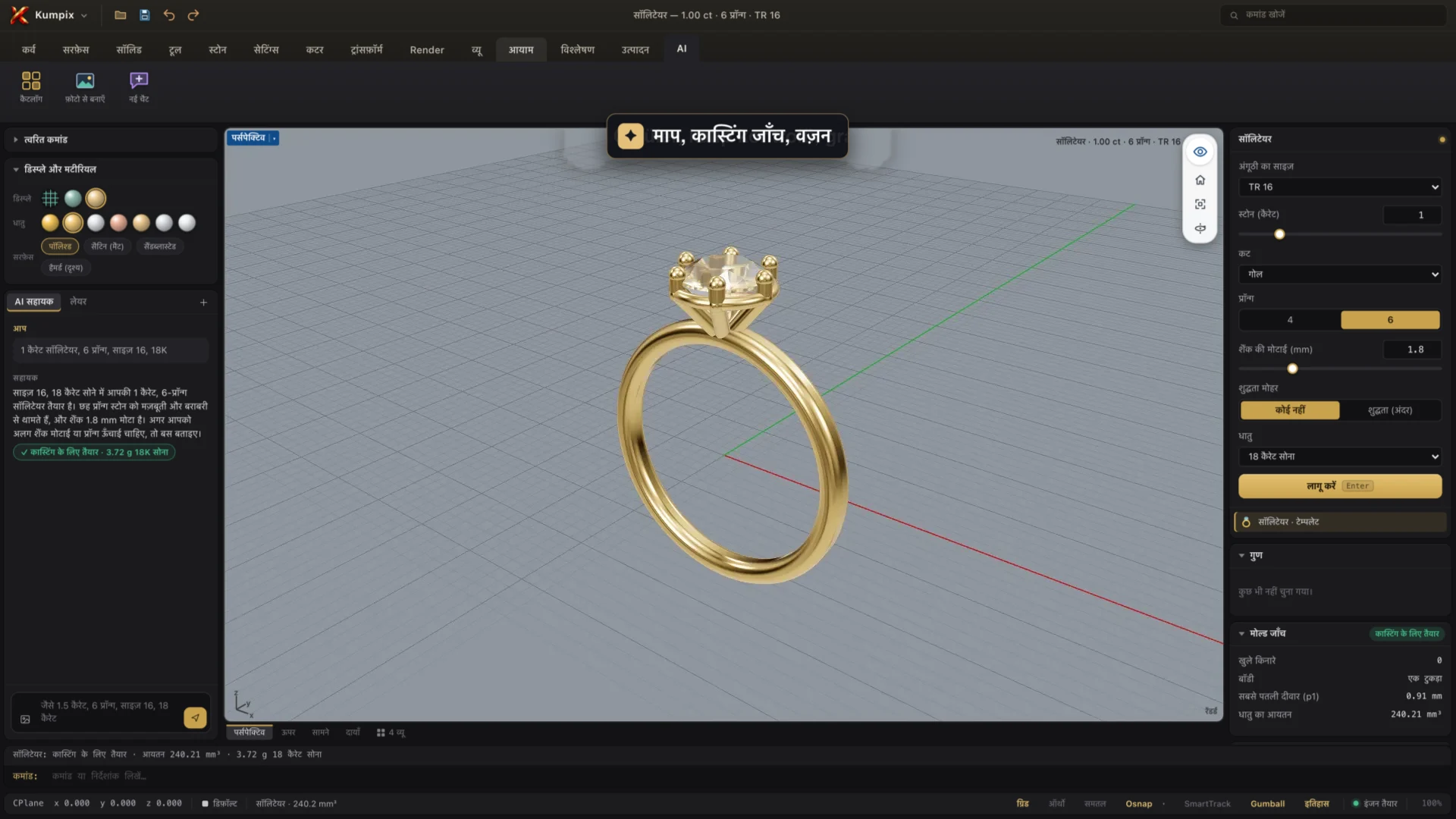Collapse the मोल्ड जाँच section

1267,633
